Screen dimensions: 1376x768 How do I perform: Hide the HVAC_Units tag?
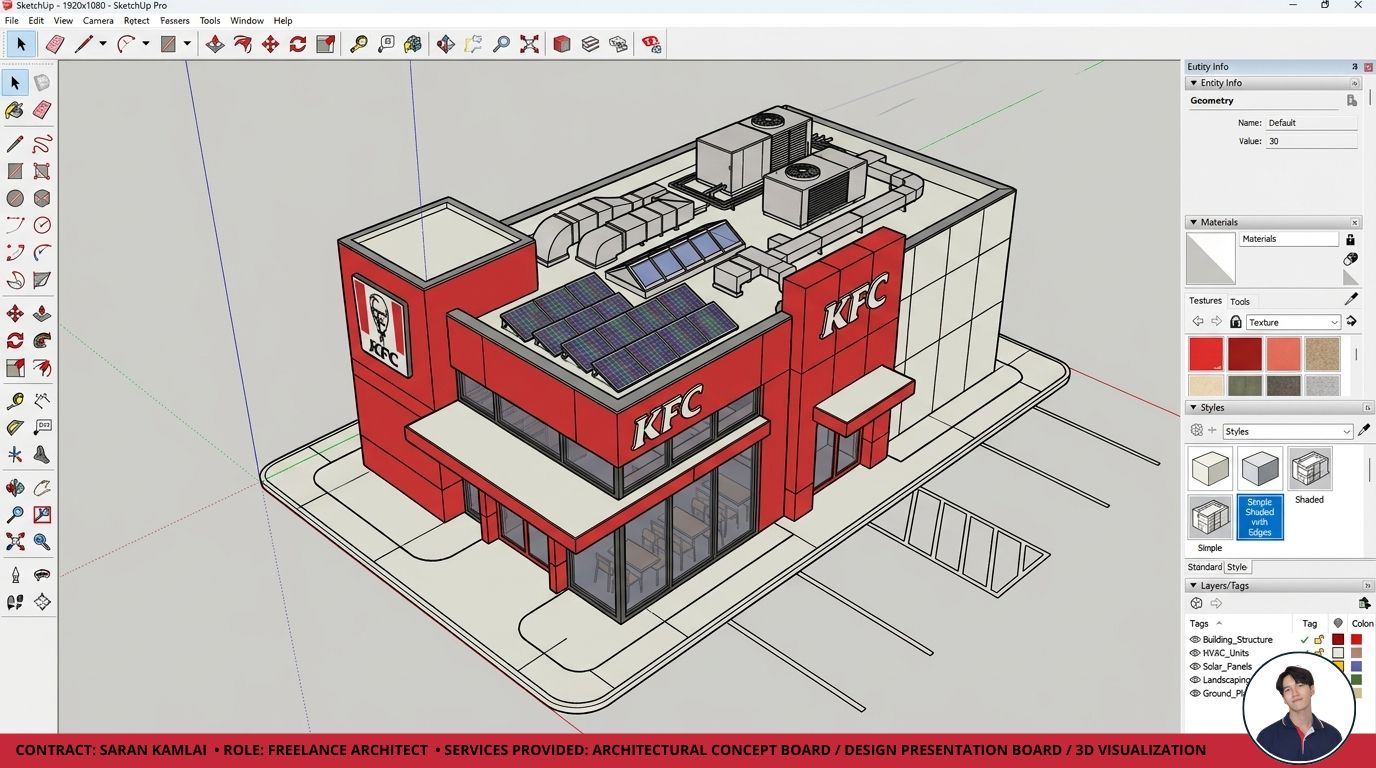(x=1195, y=653)
